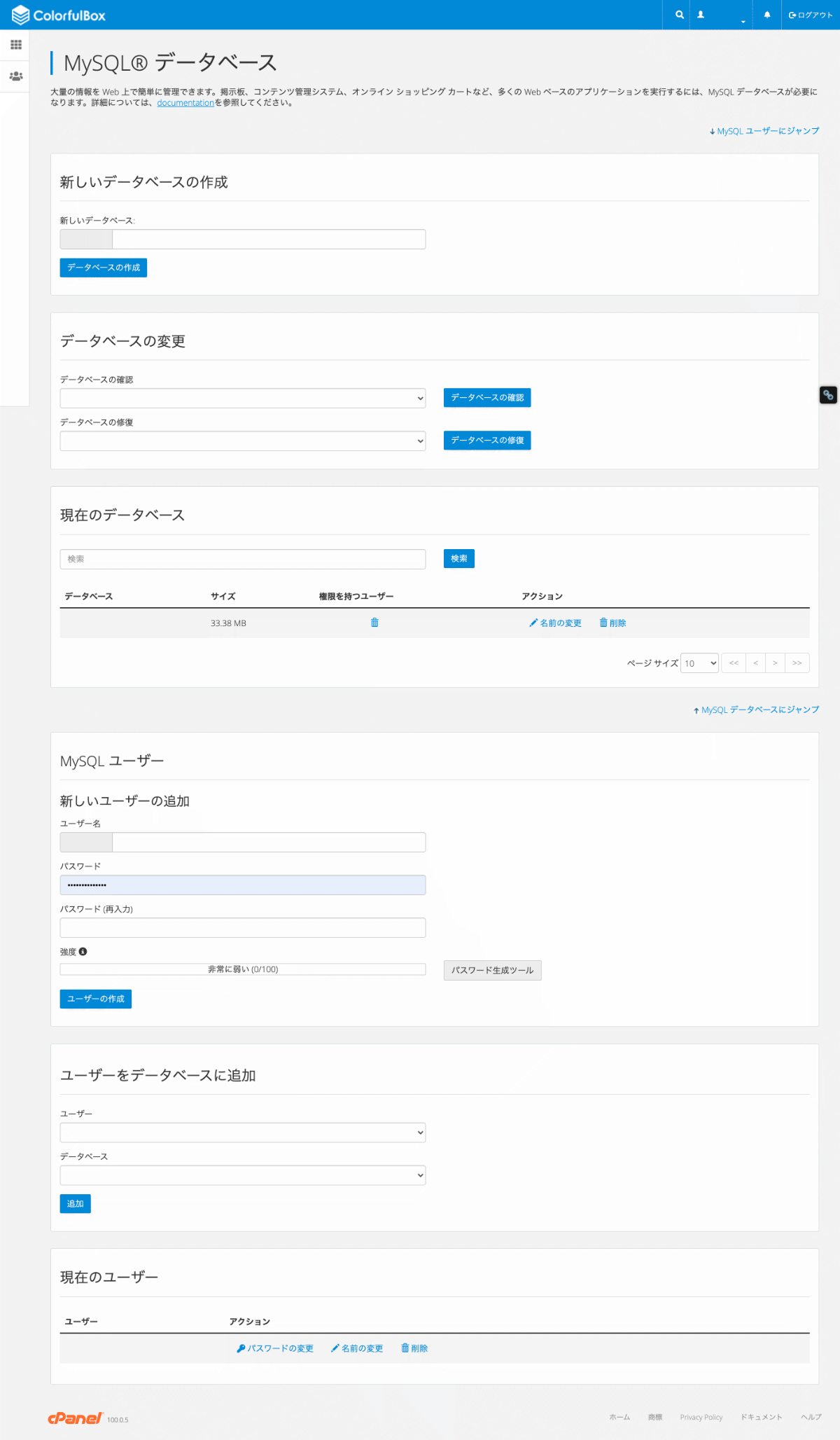Open the documentation link
This screenshot has height=1440, width=840.
(x=185, y=103)
